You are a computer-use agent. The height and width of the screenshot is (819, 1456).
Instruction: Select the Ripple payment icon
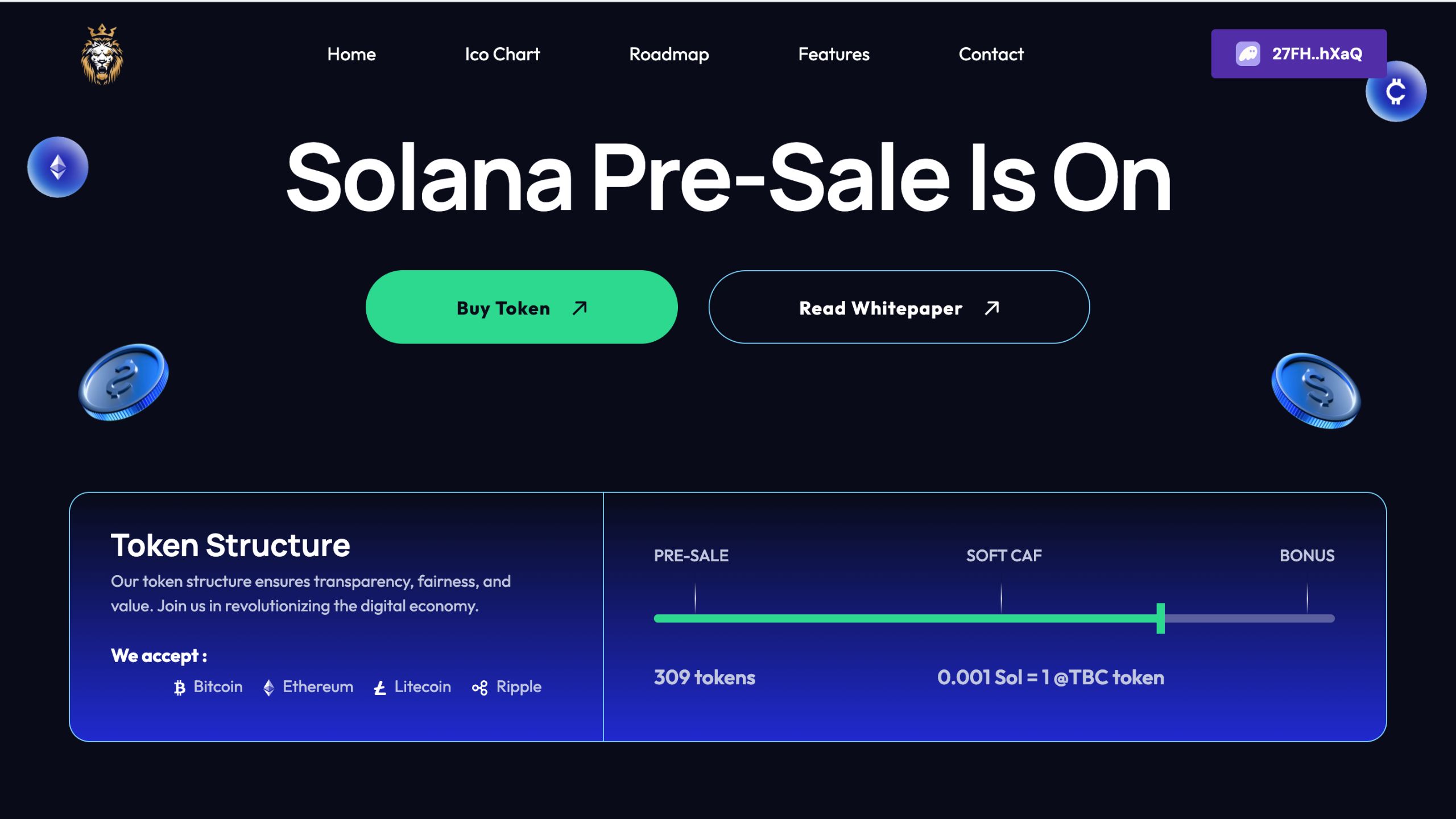(x=479, y=687)
